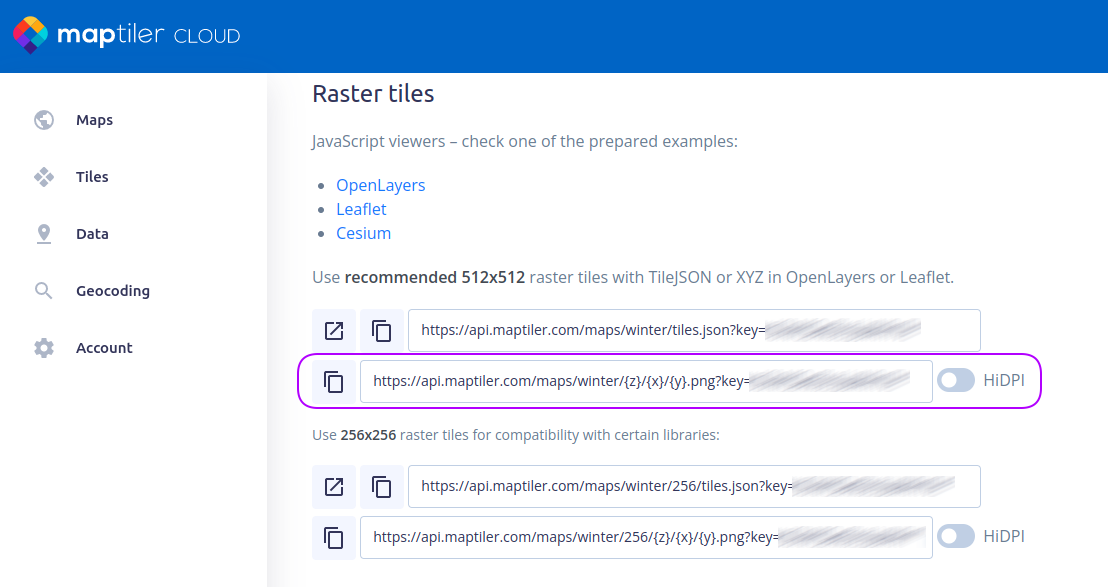Go to the Account menu item
The image size is (1108, 587).
104,348
